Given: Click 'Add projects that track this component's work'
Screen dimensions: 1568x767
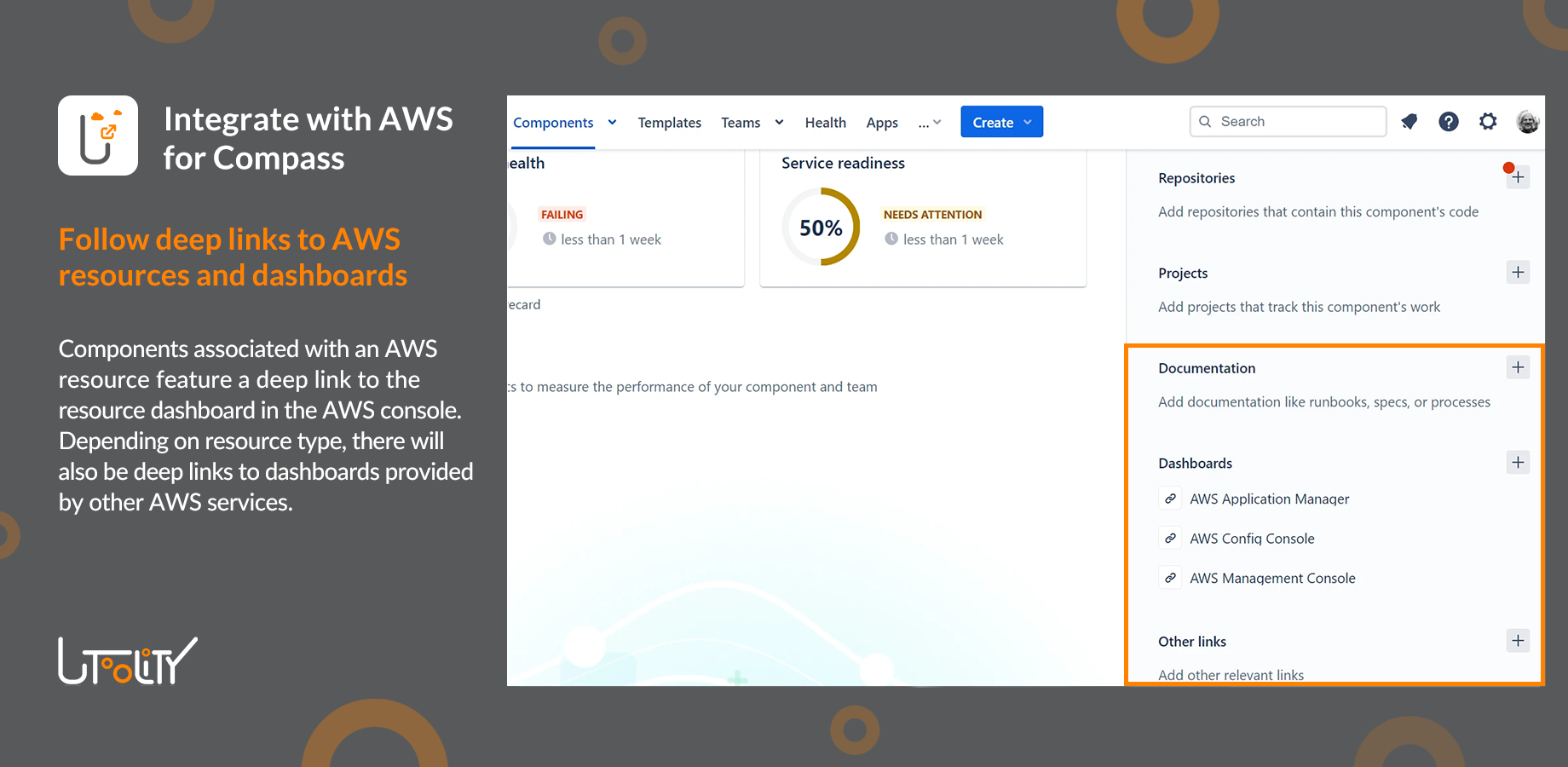Looking at the screenshot, I should pyautogui.click(x=1299, y=307).
